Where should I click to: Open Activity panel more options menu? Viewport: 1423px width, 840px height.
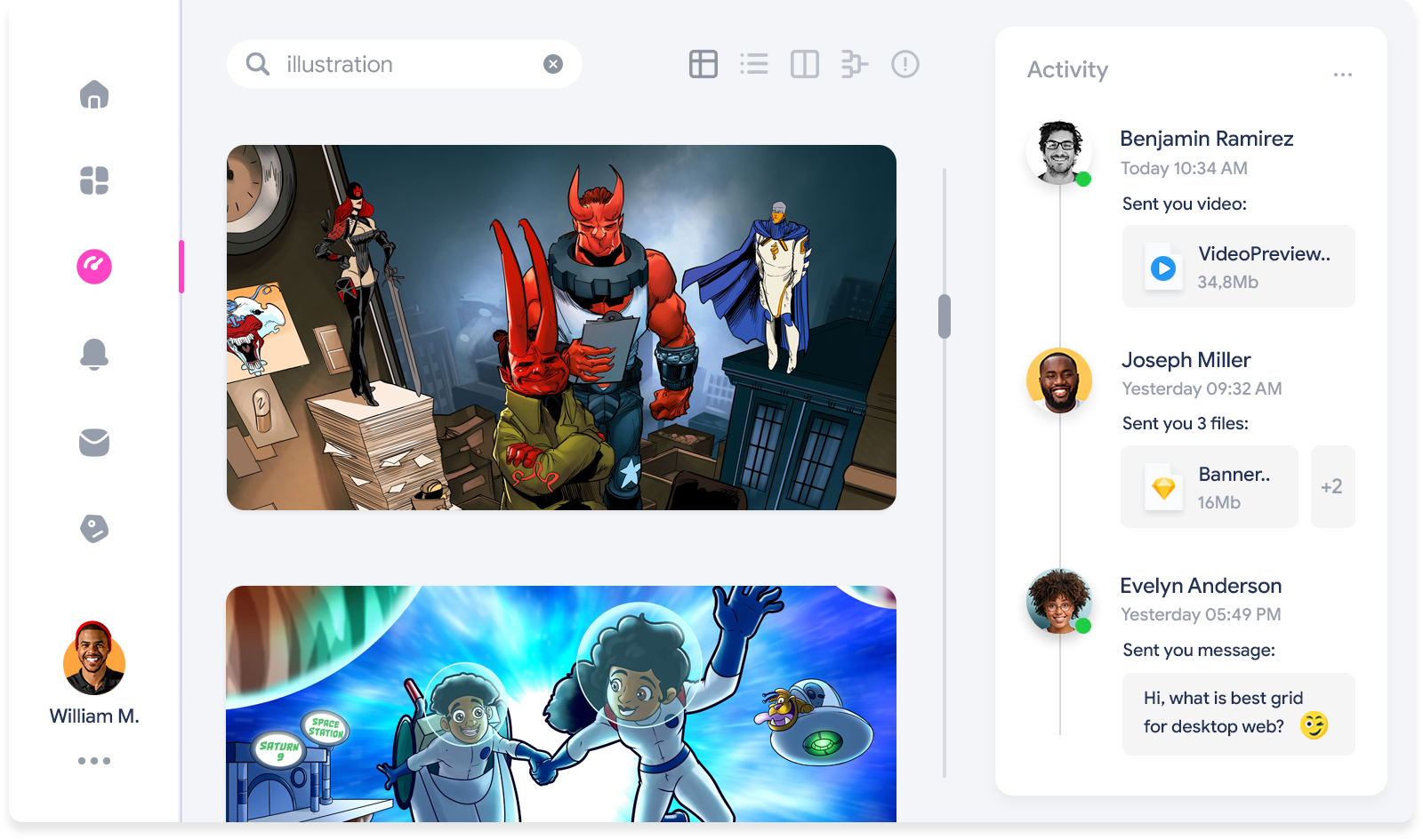coord(1343,75)
